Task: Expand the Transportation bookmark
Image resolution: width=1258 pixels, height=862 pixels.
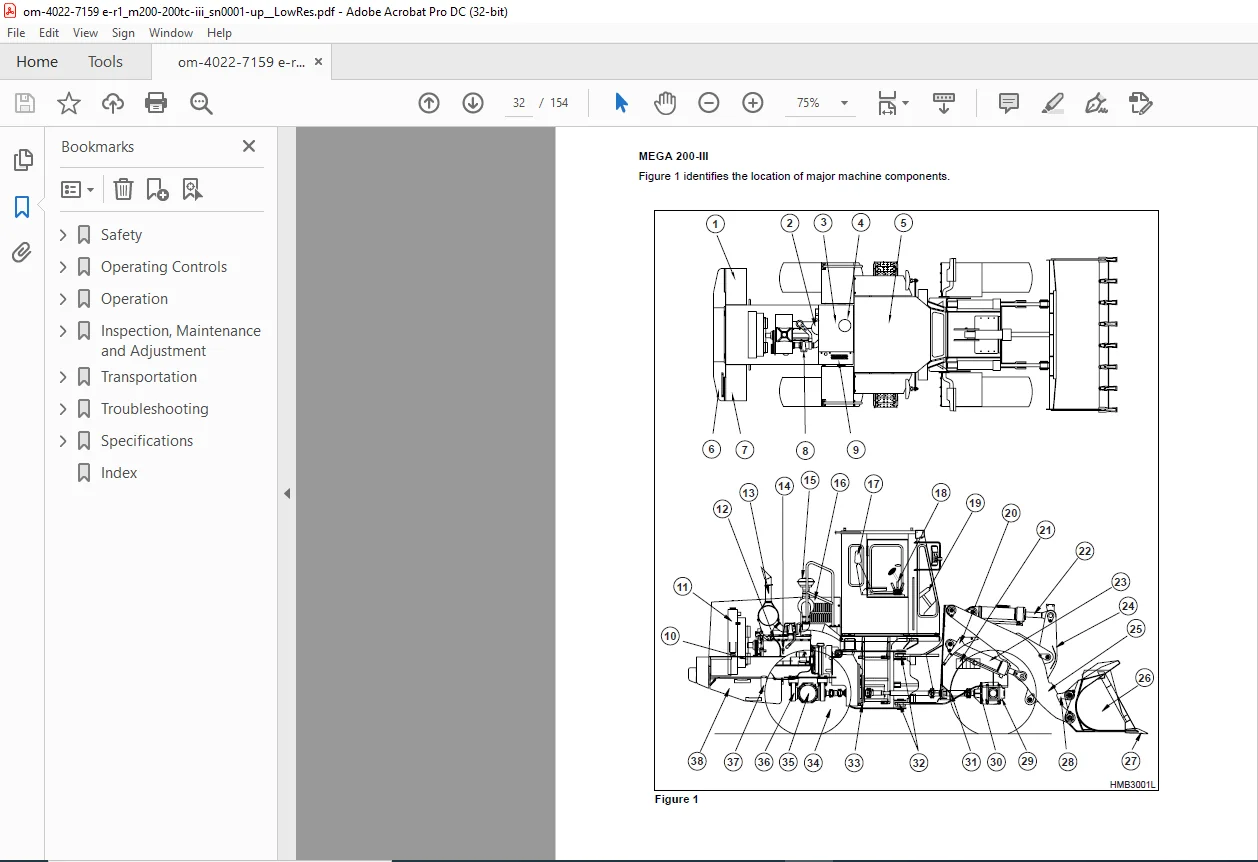Action: [x=63, y=377]
